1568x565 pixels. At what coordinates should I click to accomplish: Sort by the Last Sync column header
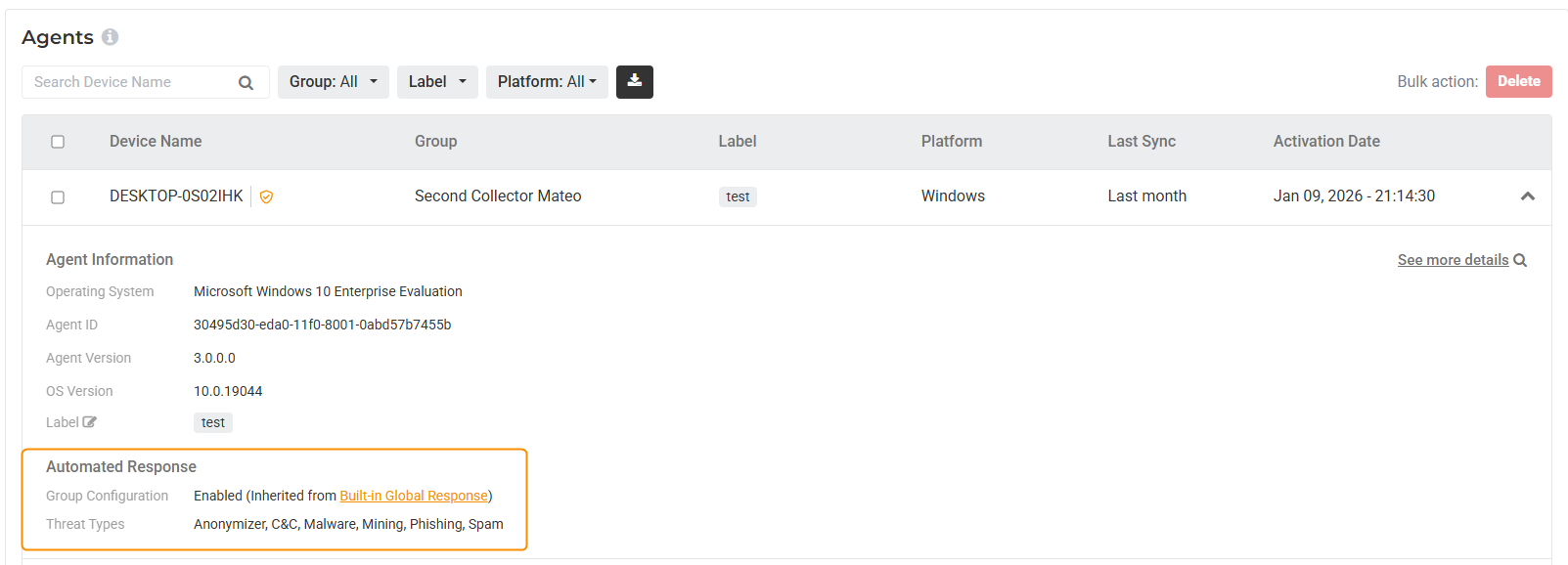[1141, 142]
